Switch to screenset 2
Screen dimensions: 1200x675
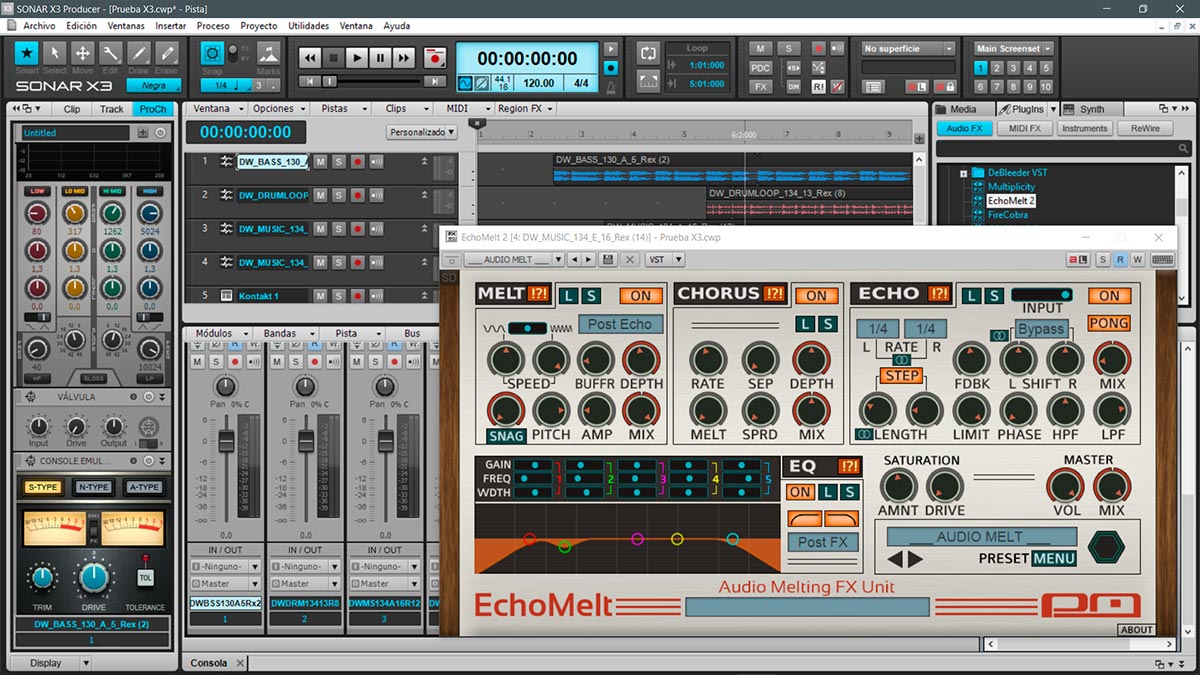click(x=998, y=68)
